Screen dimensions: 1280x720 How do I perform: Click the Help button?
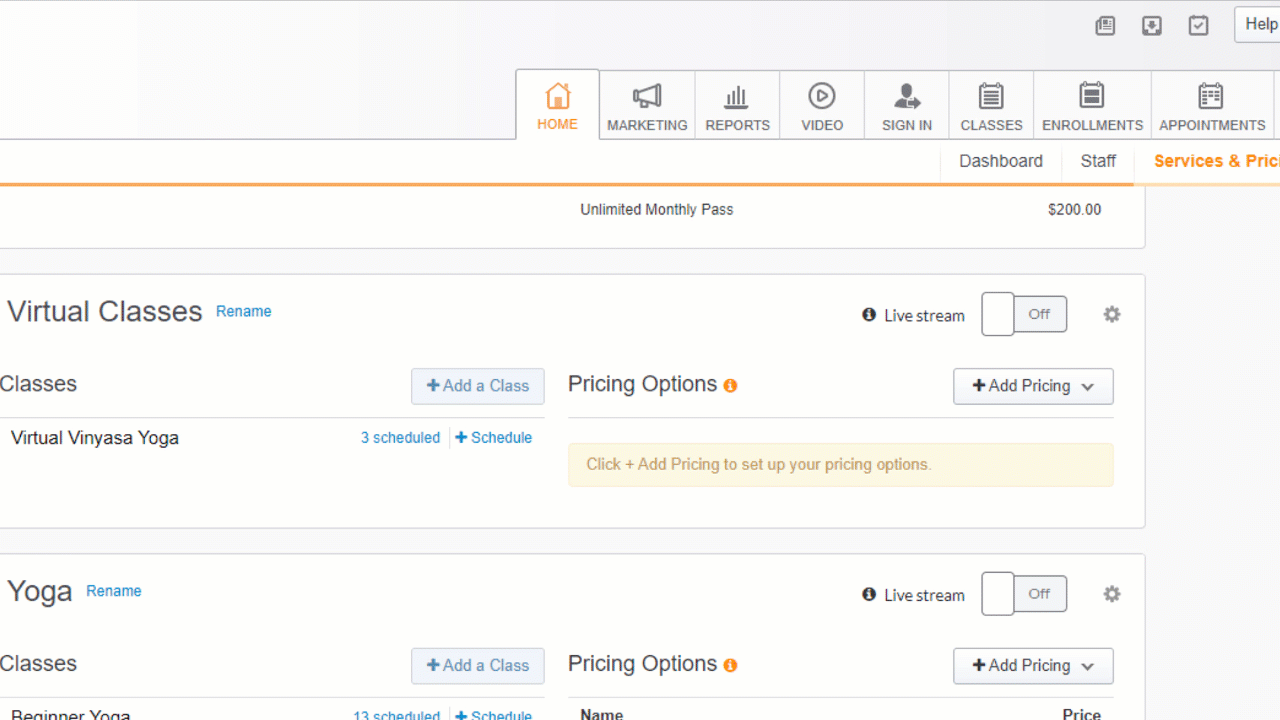tap(1258, 25)
